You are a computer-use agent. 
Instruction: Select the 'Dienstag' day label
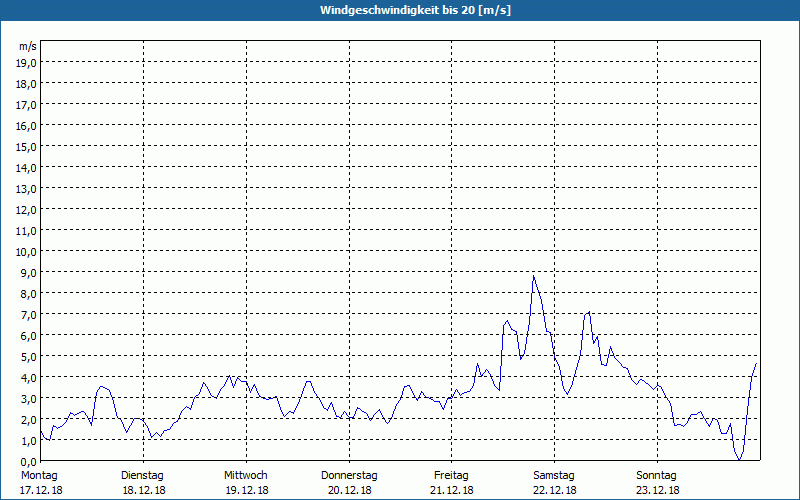pos(142,476)
